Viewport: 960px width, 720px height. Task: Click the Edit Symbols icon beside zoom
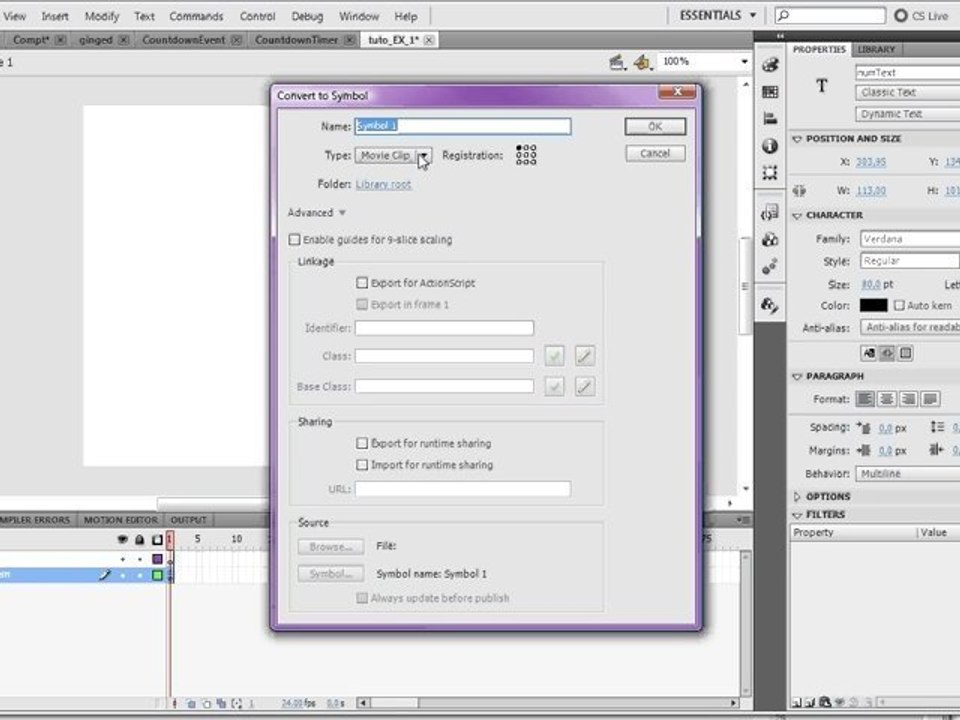[x=642, y=62]
